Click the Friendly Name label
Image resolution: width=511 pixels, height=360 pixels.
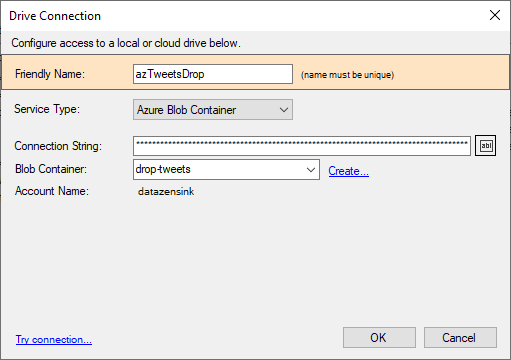[50, 74]
